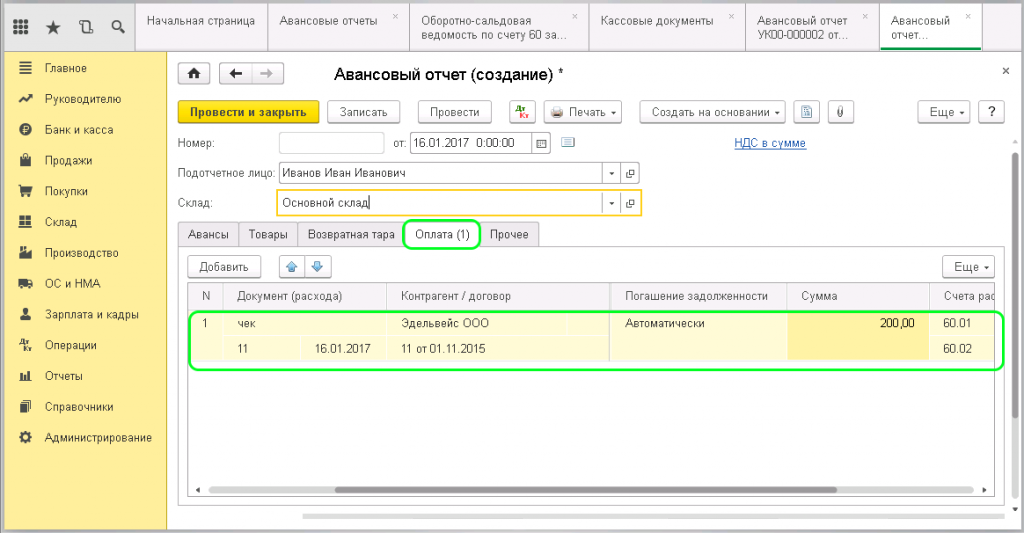Click the horizontal scrollbar under the table
The height and width of the screenshot is (533, 1024).
tap(590, 490)
